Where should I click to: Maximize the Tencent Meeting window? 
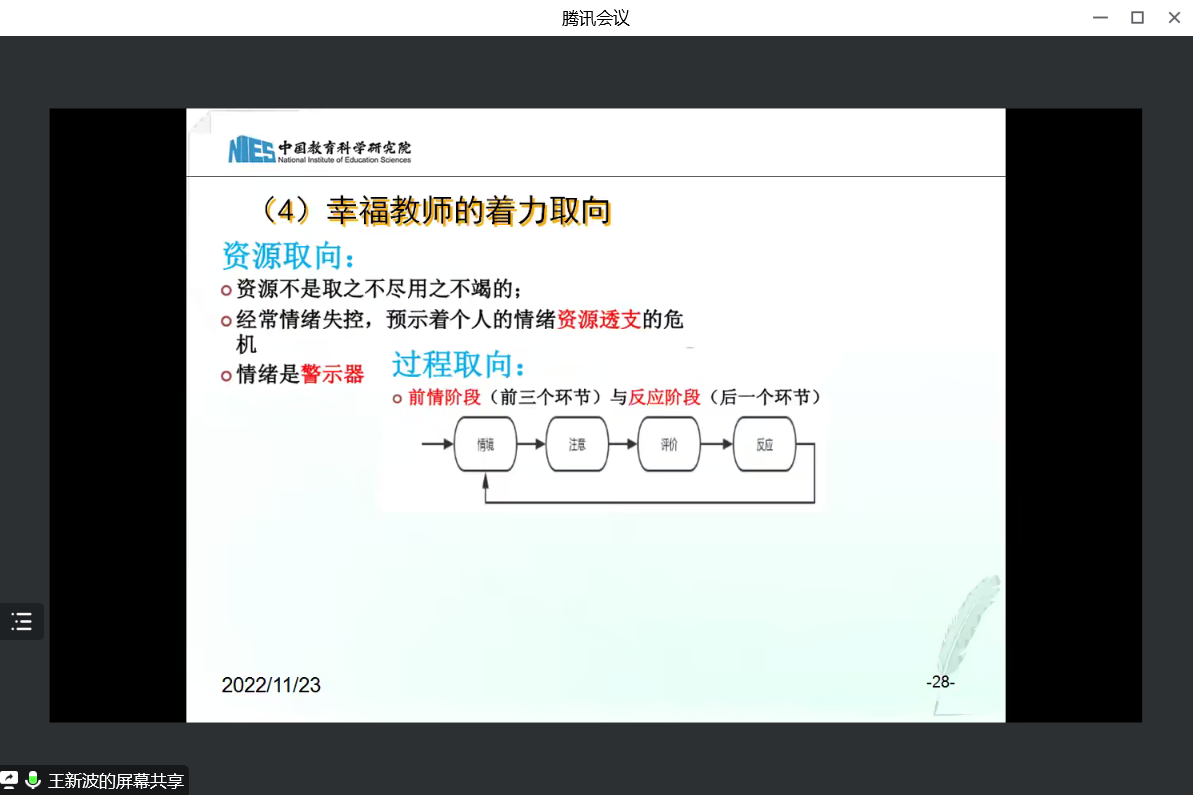(x=1137, y=18)
